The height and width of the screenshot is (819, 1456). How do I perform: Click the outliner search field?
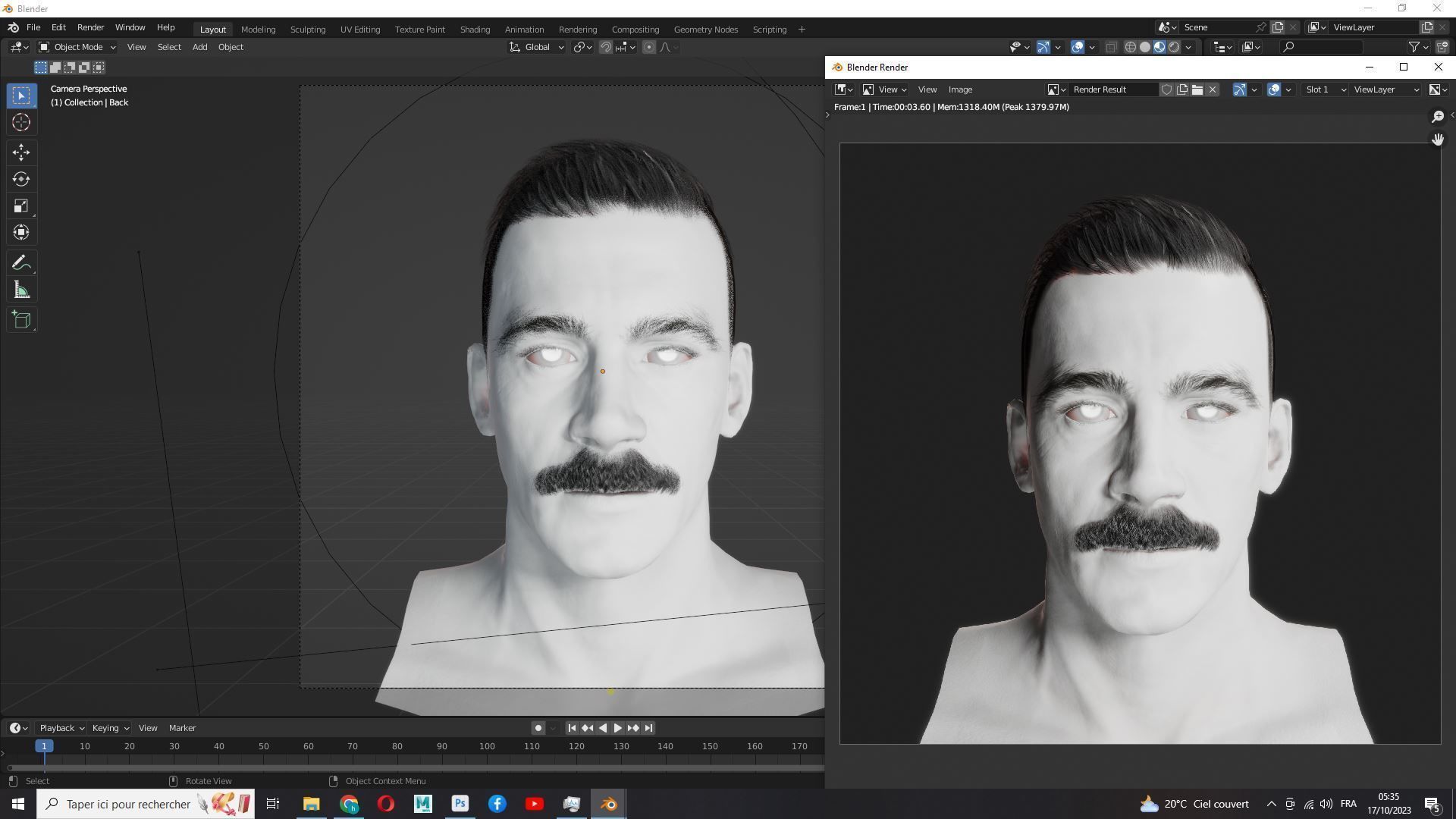point(1321,47)
